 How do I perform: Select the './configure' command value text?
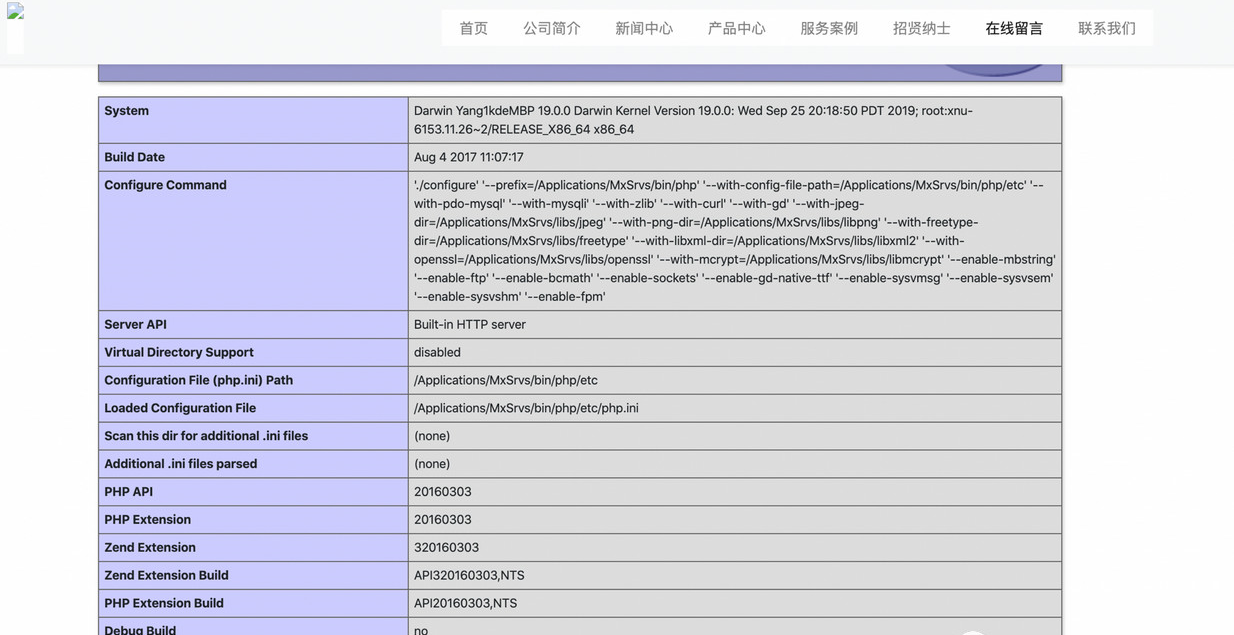[735, 241]
